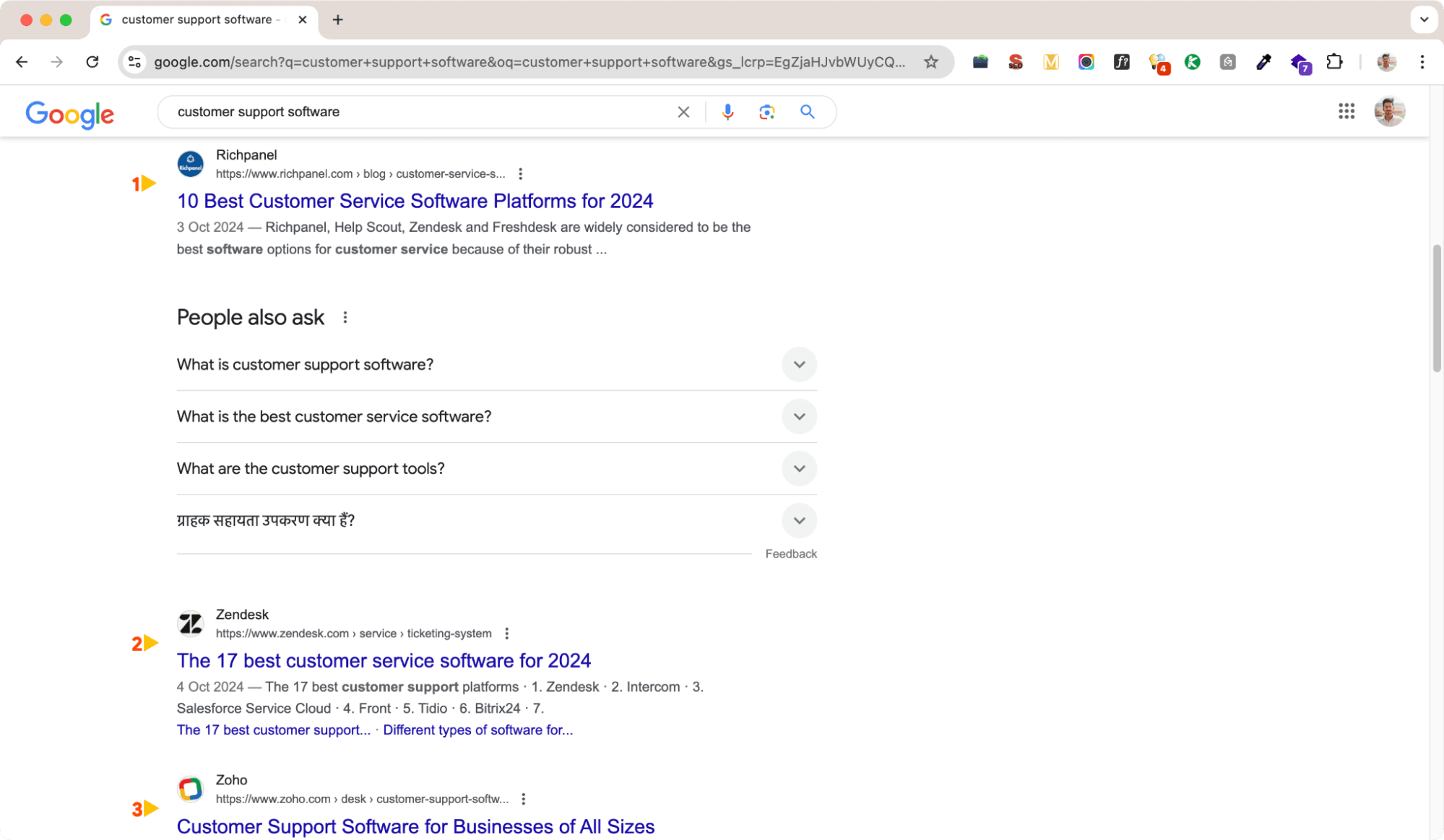
Task: Click the Zendesk favicon on second result
Action: pos(190,623)
